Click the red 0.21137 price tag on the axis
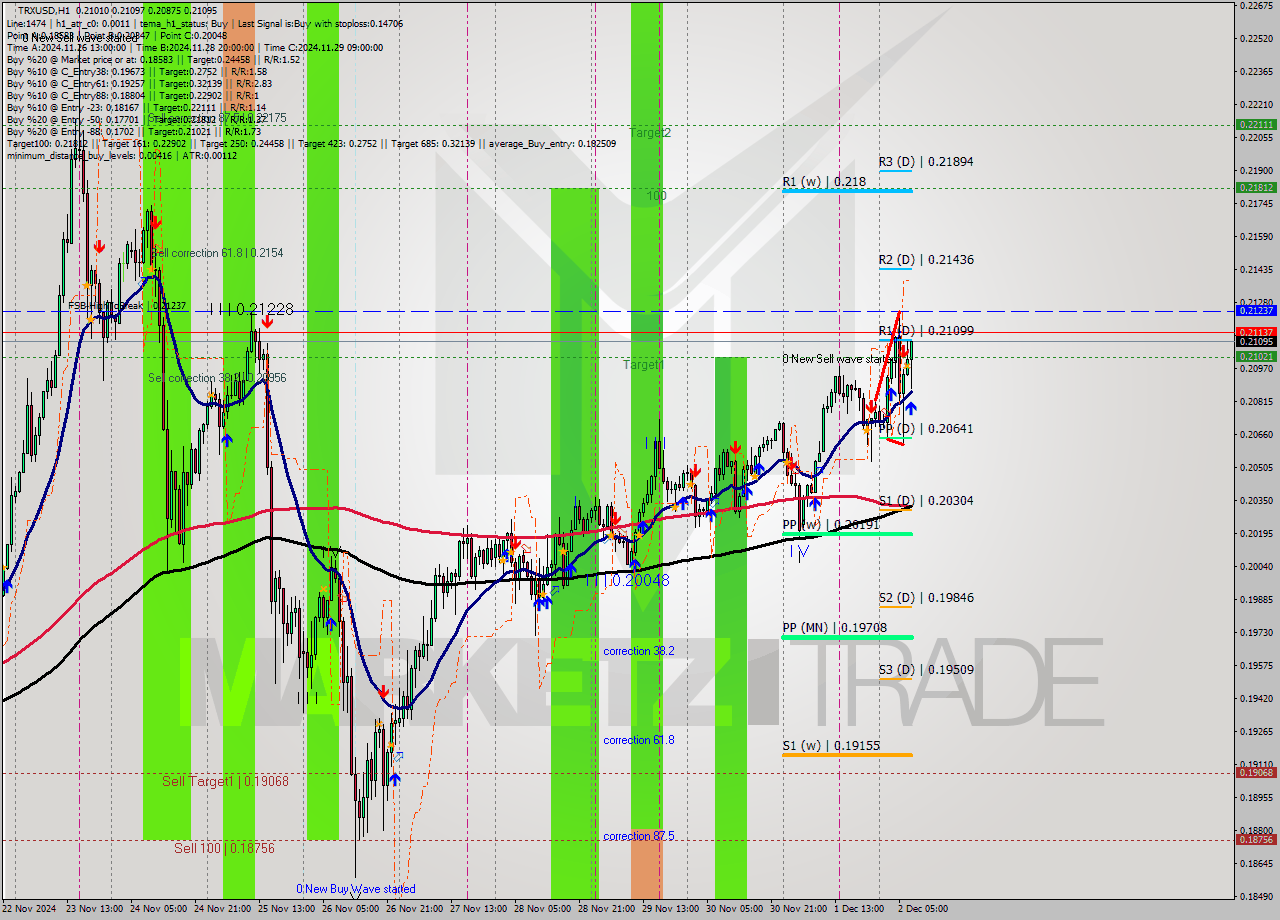1280x920 pixels. [1256, 332]
